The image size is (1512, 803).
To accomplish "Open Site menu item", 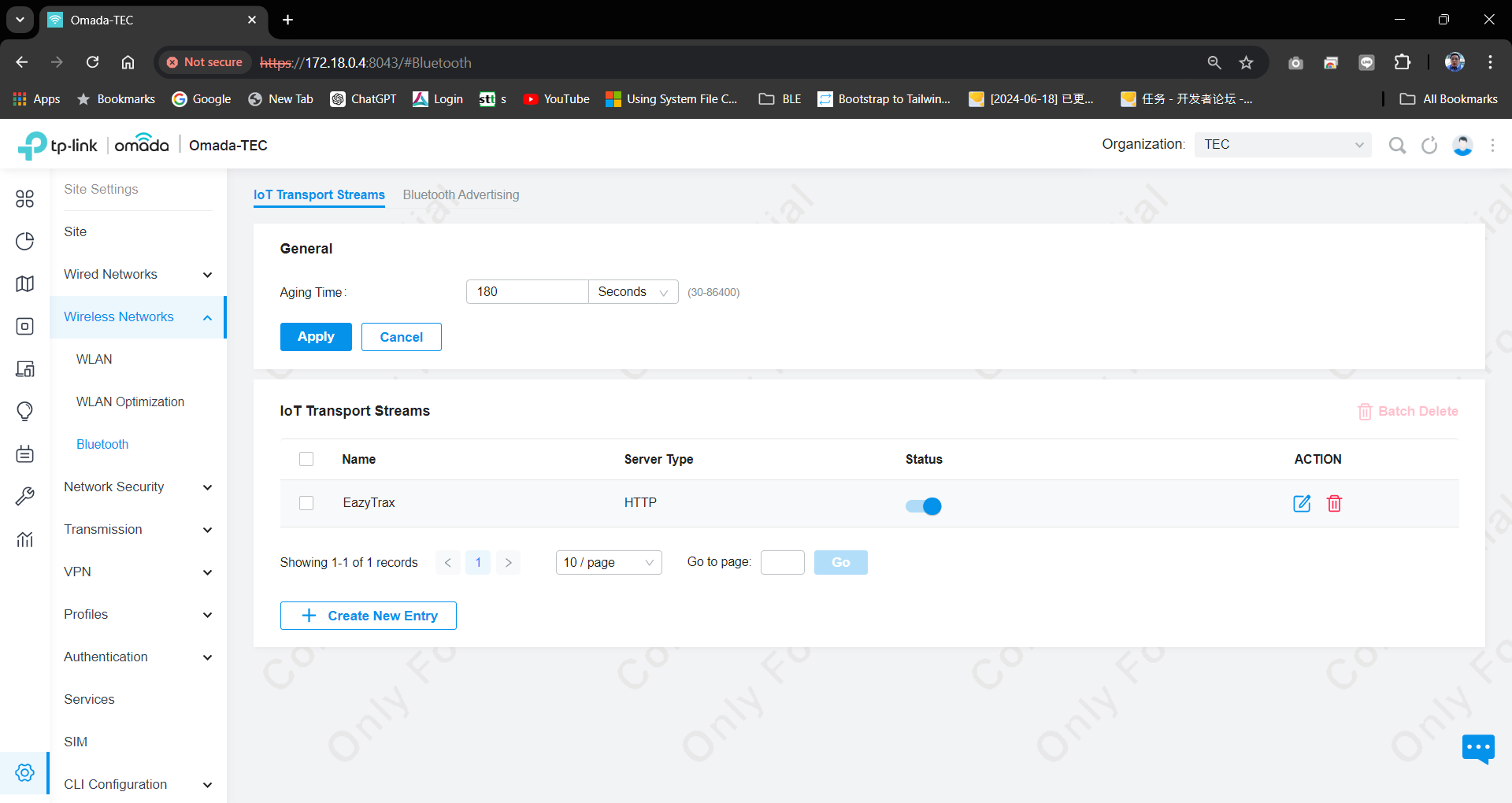I will tap(76, 231).
